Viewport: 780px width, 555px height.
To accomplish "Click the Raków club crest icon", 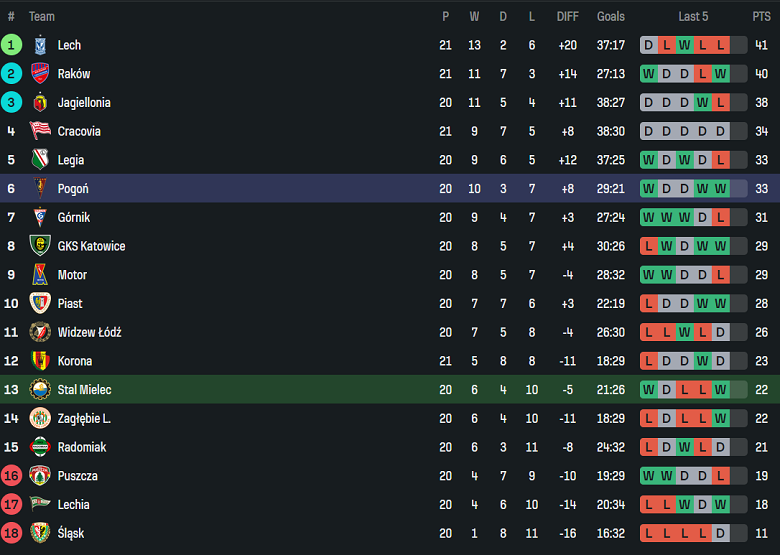I will pos(40,74).
